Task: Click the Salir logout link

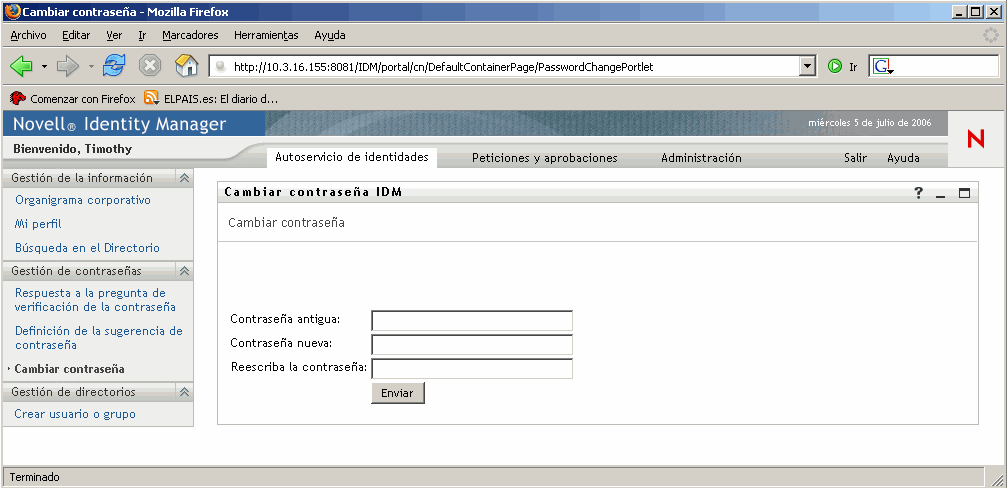Action: (x=855, y=158)
